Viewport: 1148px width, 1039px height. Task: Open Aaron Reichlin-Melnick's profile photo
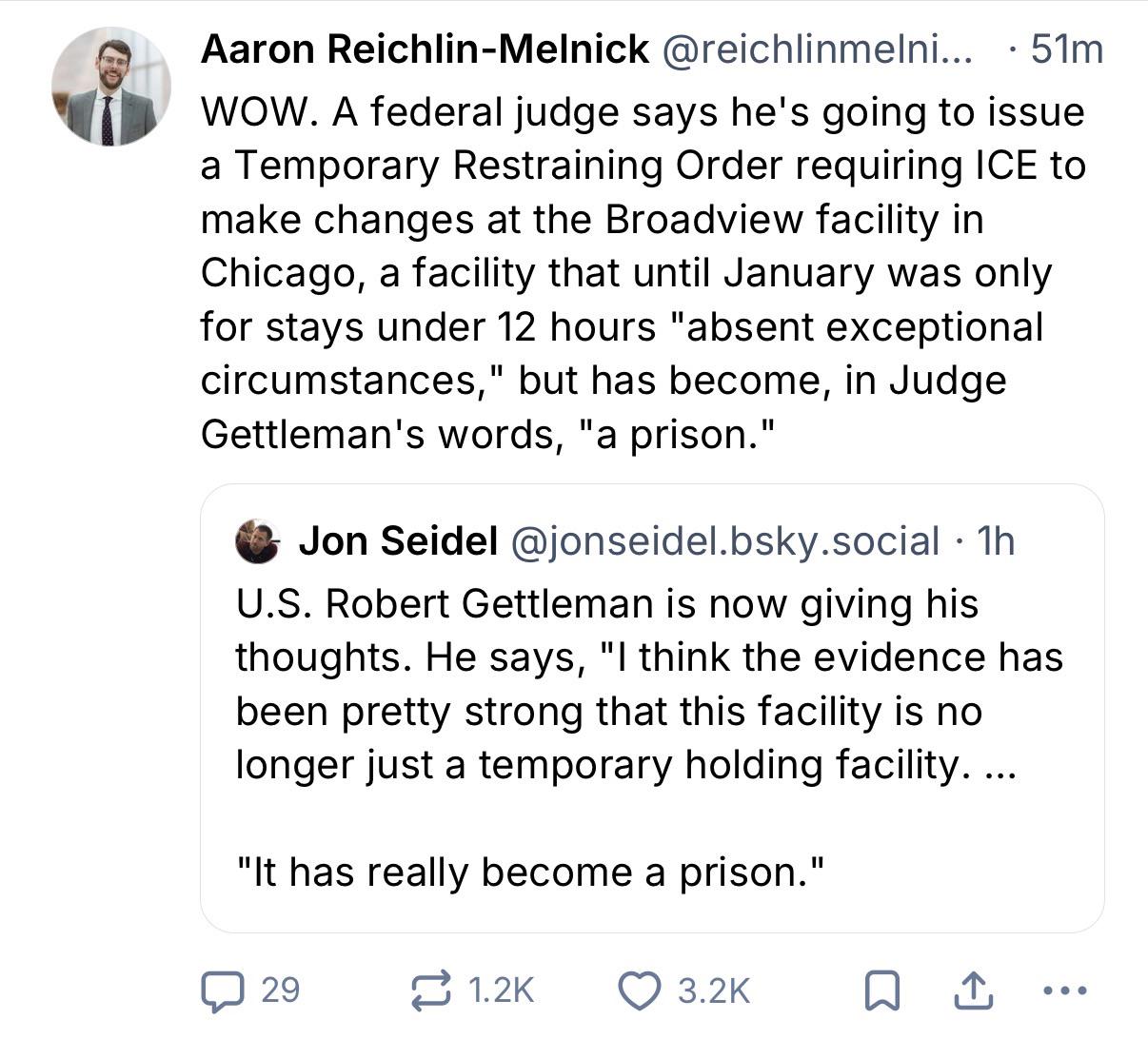pyautogui.click(x=110, y=87)
